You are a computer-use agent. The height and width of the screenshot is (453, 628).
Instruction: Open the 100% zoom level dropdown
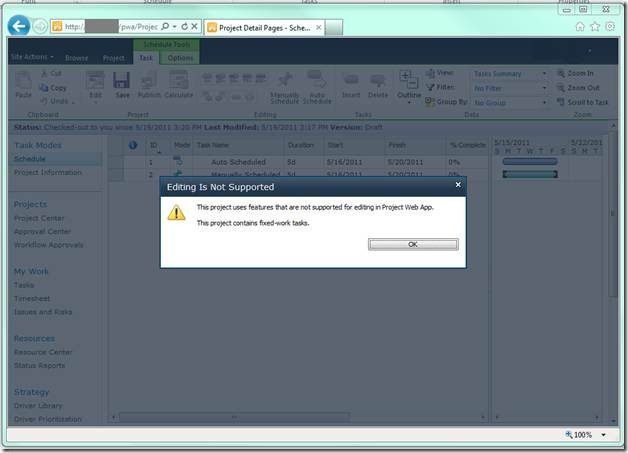click(603, 435)
